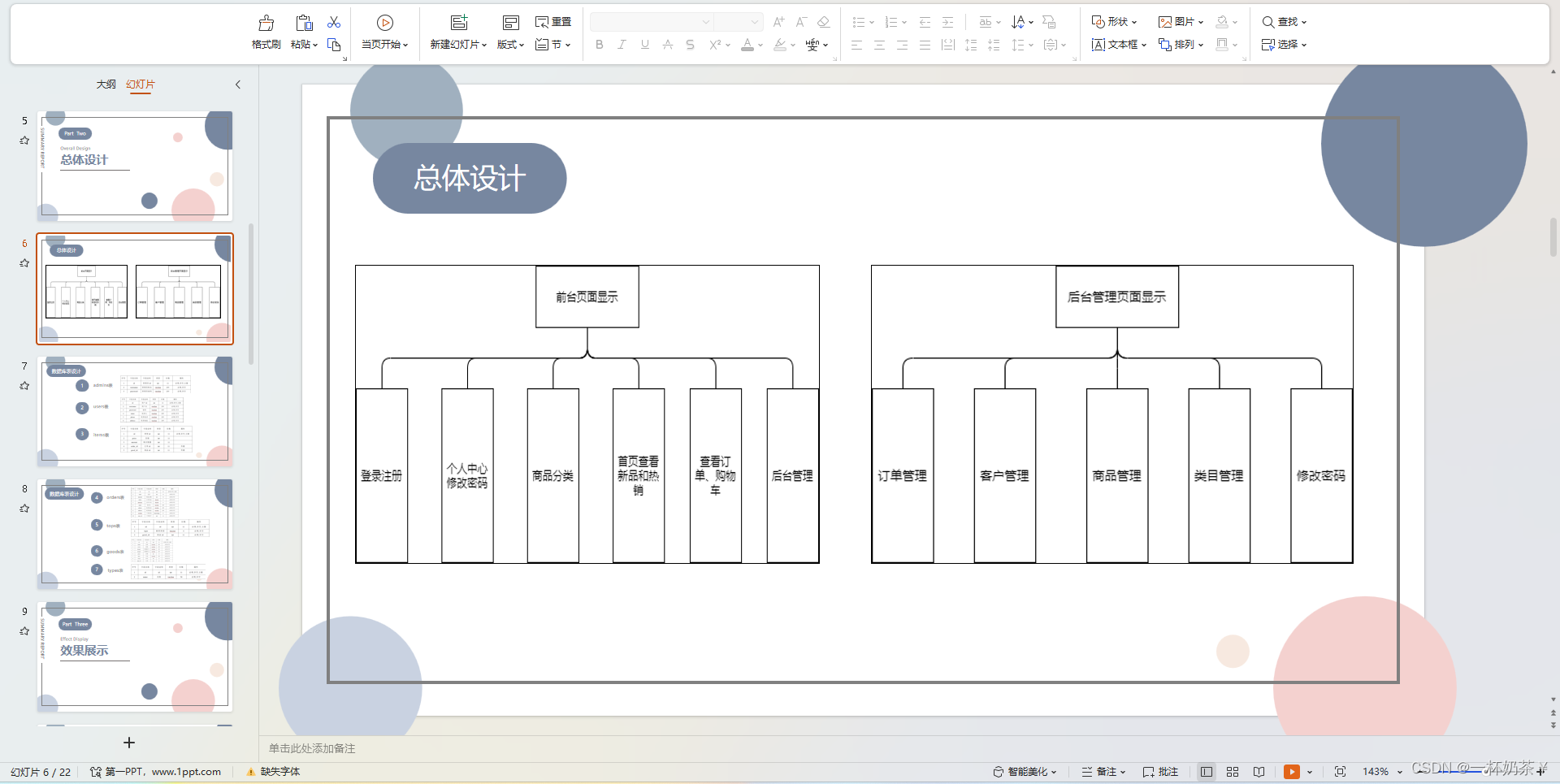This screenshot has height=784, width=1560.
Task: Clear formatting with the eraser icon
Action: [x=823, y=22]
